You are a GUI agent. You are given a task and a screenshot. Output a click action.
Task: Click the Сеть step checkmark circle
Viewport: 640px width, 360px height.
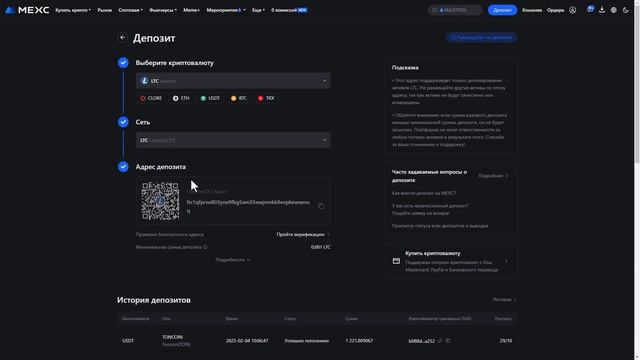tap(123, 122)
